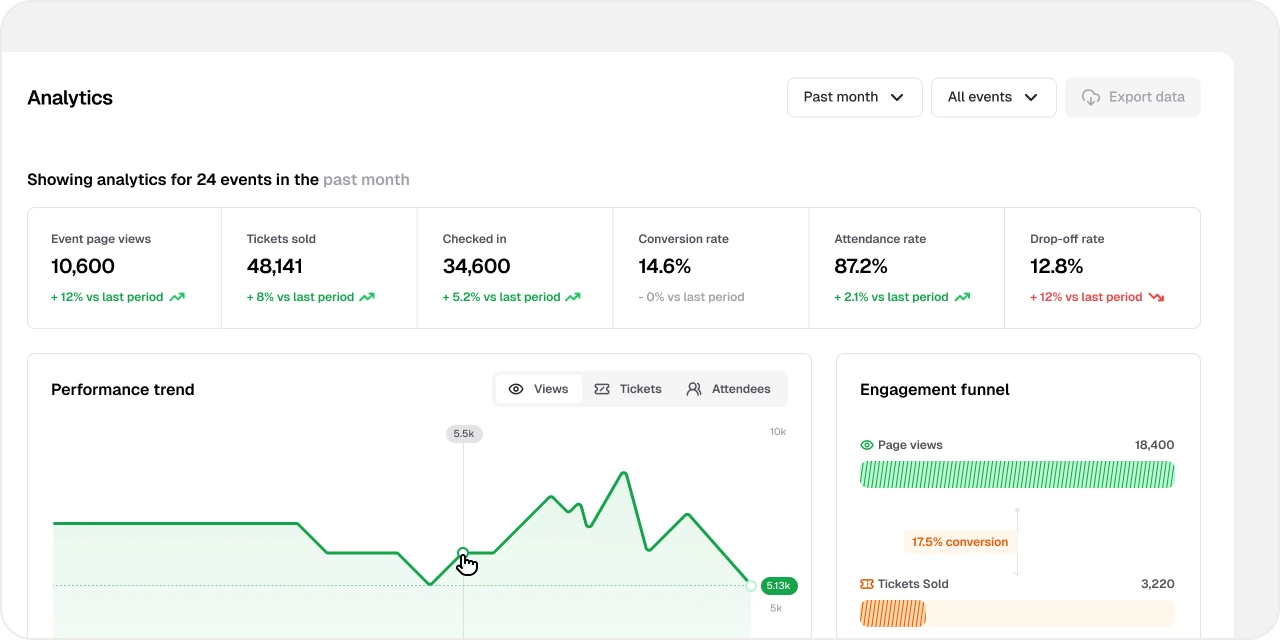Click the '+ 8% vs last period' text
The height and width of the screenshot is (640, 1280).
pyautogui.click(x=300, y=297)
